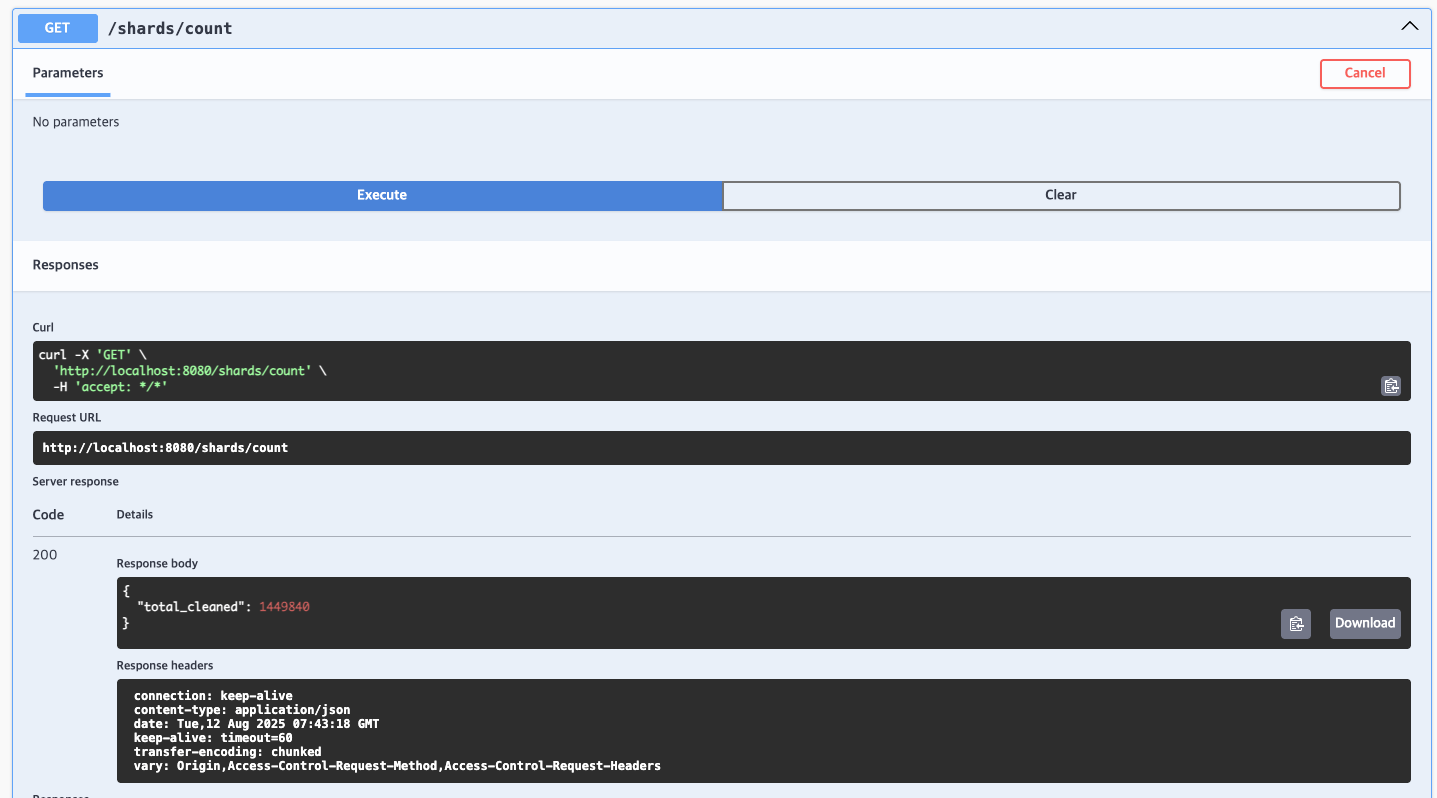
Task: Click the Execute button
Action: pos(382,195)
